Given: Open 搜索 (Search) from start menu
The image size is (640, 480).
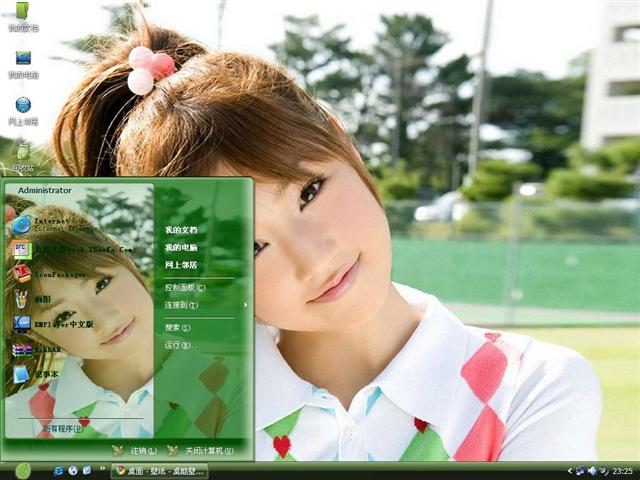Looking at the screenshot, I should pyautogui.click(x=178, y=327).
